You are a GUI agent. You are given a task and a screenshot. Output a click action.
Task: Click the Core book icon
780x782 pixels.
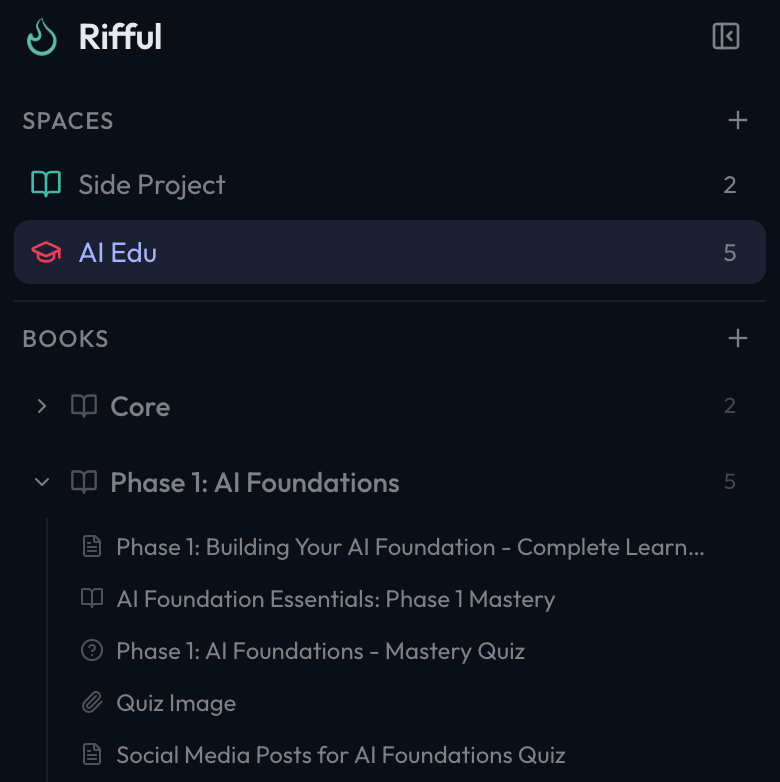[x=84, y=406]
